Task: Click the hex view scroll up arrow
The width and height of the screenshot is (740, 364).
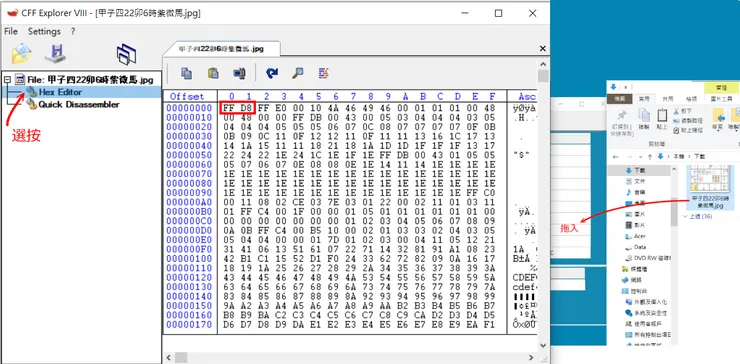Action: tap(543, 64)
